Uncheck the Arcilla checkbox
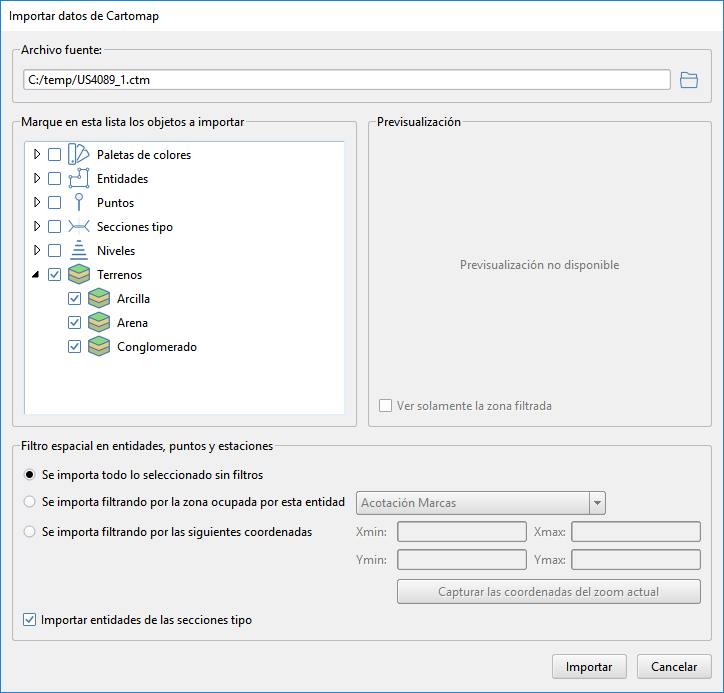 74,298
